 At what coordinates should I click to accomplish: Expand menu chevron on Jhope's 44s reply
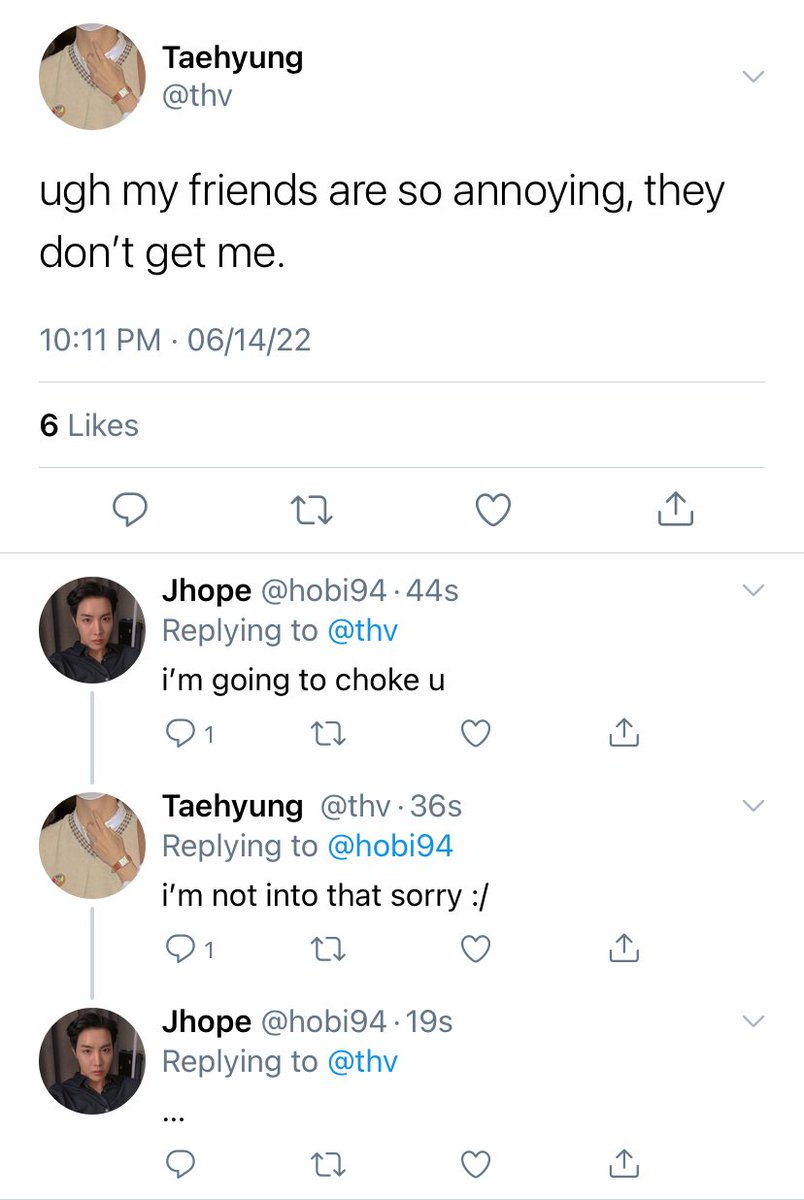(753, 591)
